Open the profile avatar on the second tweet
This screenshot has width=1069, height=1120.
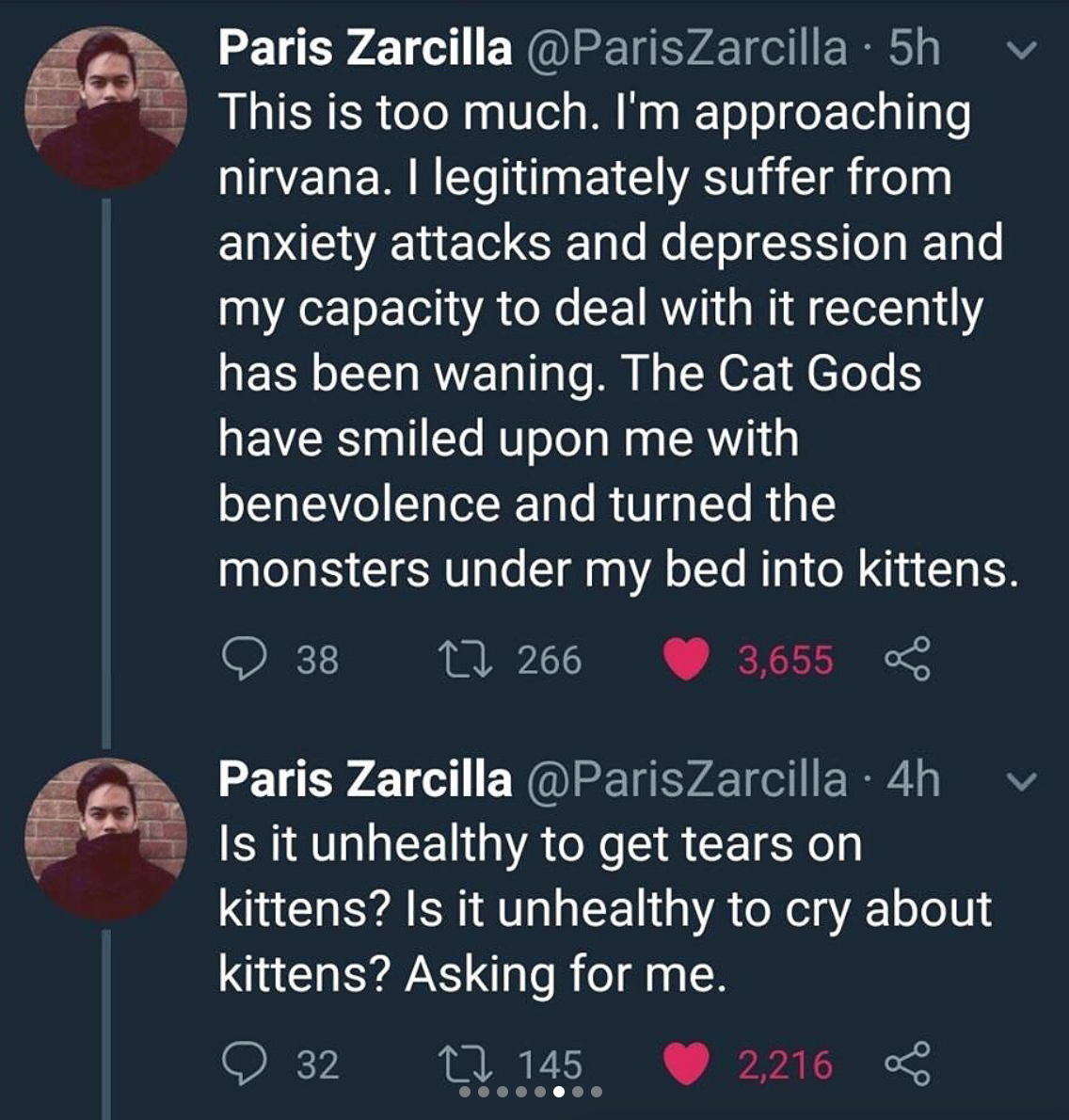pos(105,840)
